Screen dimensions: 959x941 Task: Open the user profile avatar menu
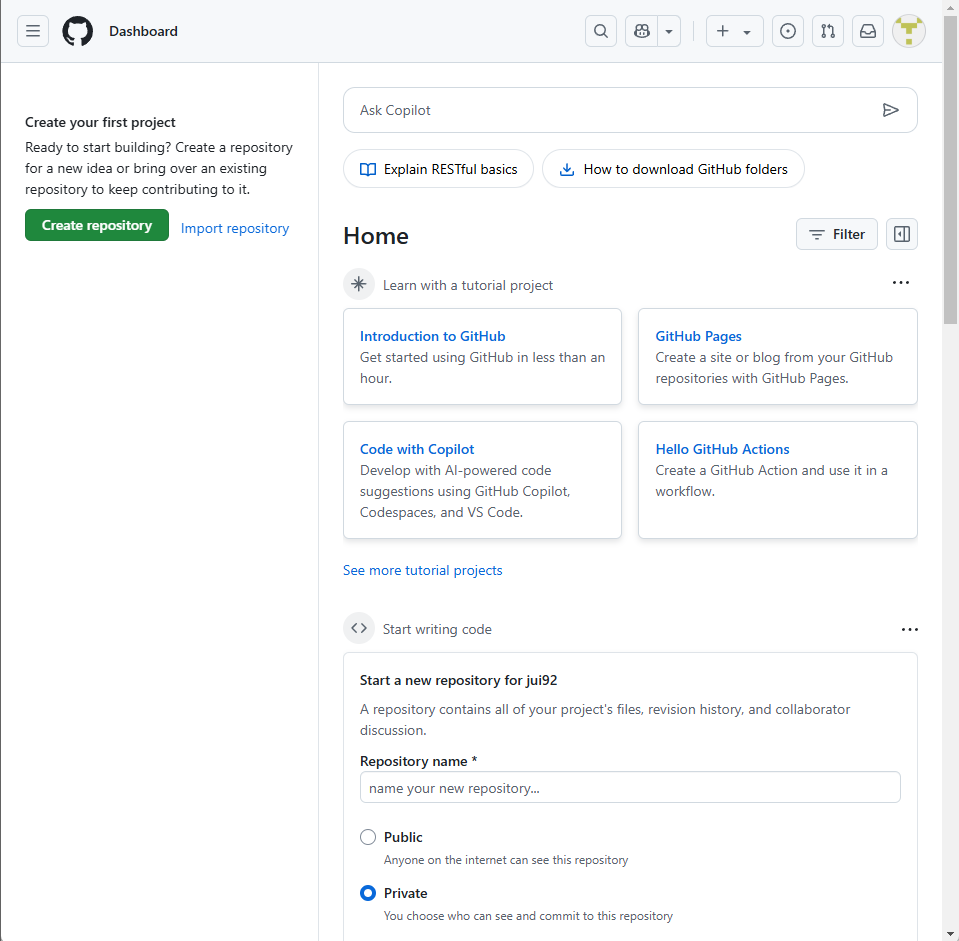909,31
